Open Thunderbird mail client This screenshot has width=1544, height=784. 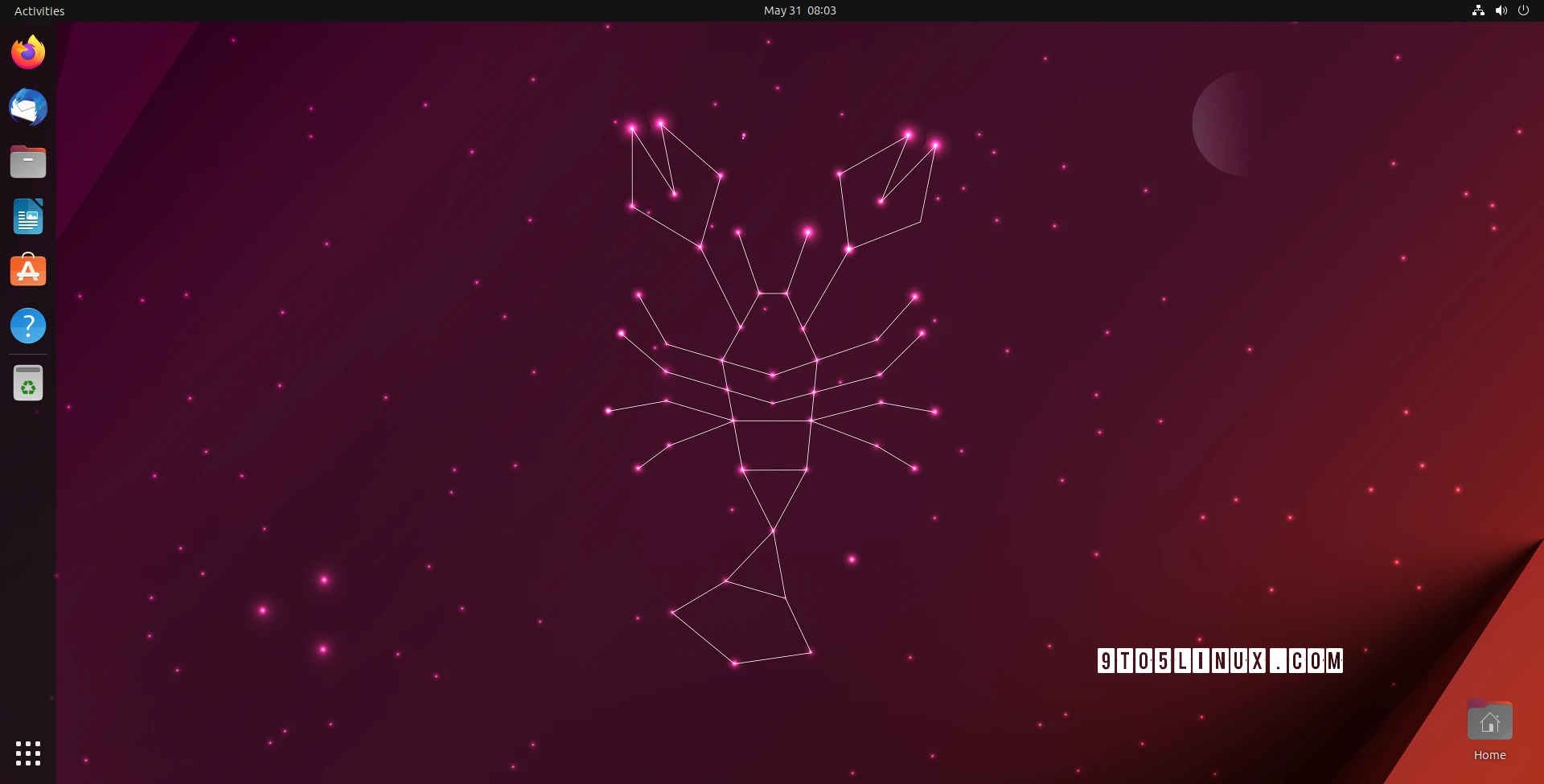click(x=28, y=107)
